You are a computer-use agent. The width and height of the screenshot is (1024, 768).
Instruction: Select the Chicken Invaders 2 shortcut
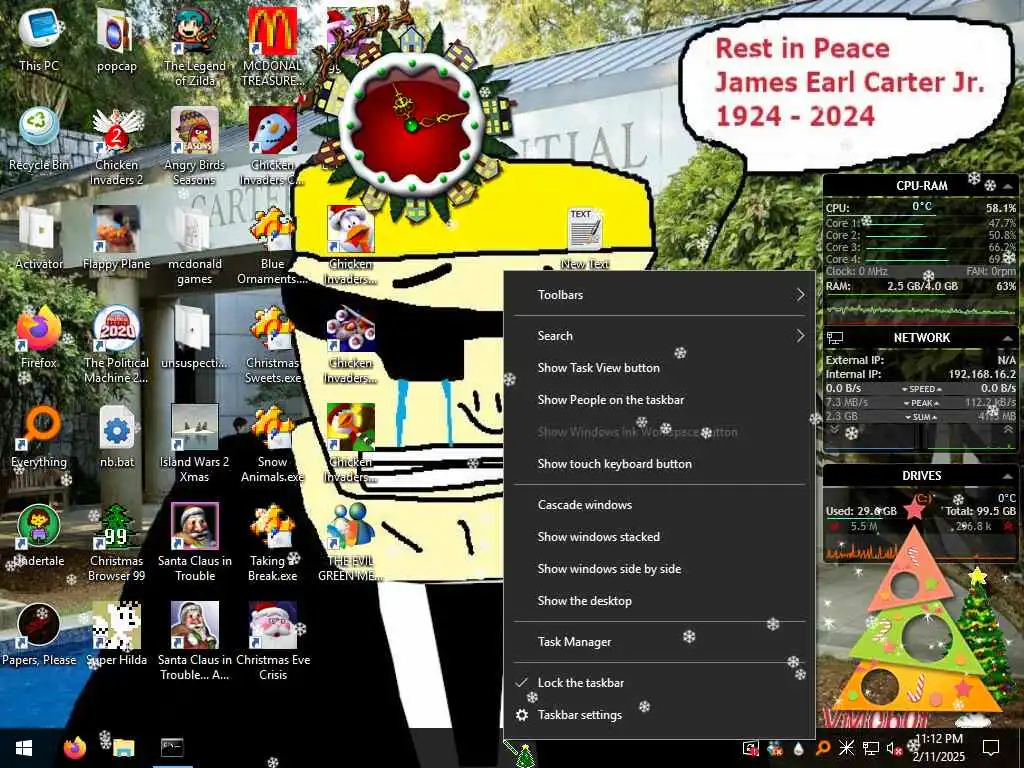point(116,145)
